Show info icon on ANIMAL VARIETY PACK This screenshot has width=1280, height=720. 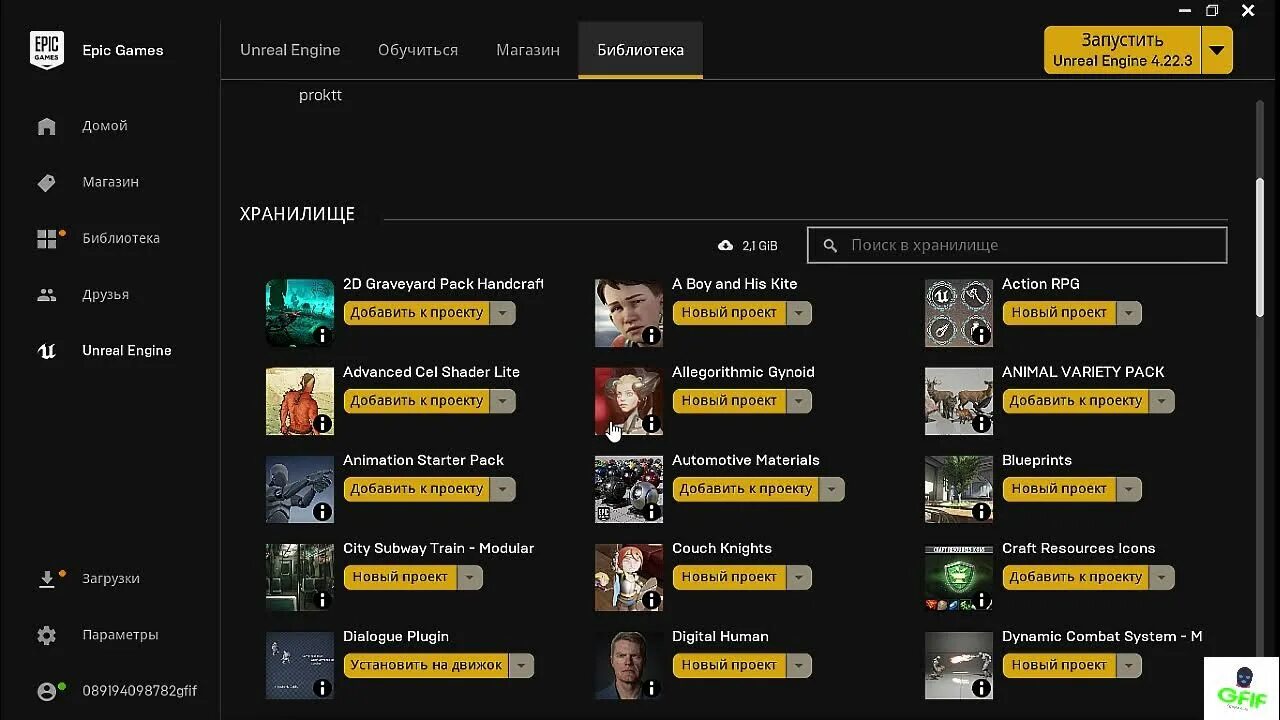click(x=981, y=424)
